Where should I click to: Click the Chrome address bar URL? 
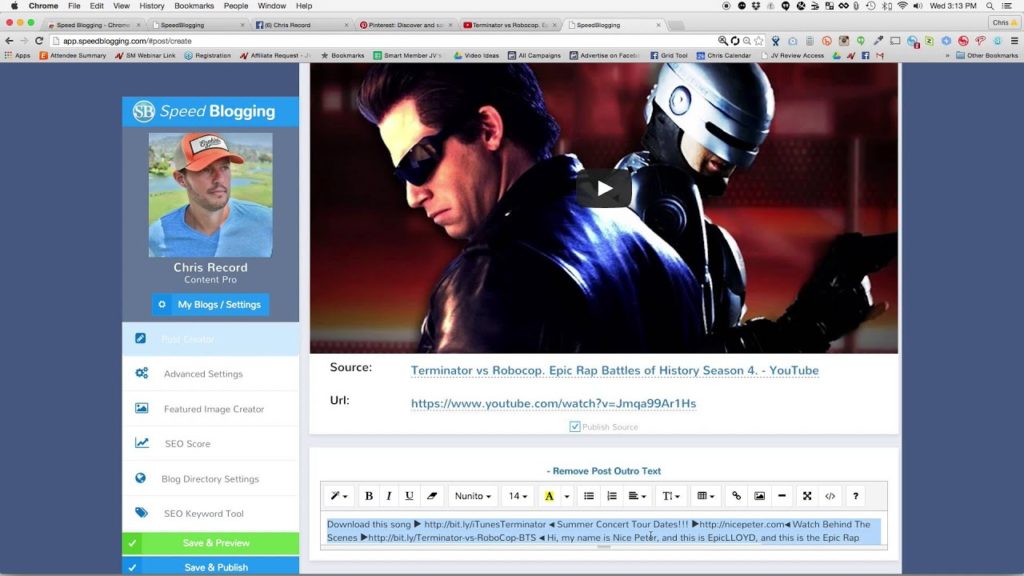[127, 40]
